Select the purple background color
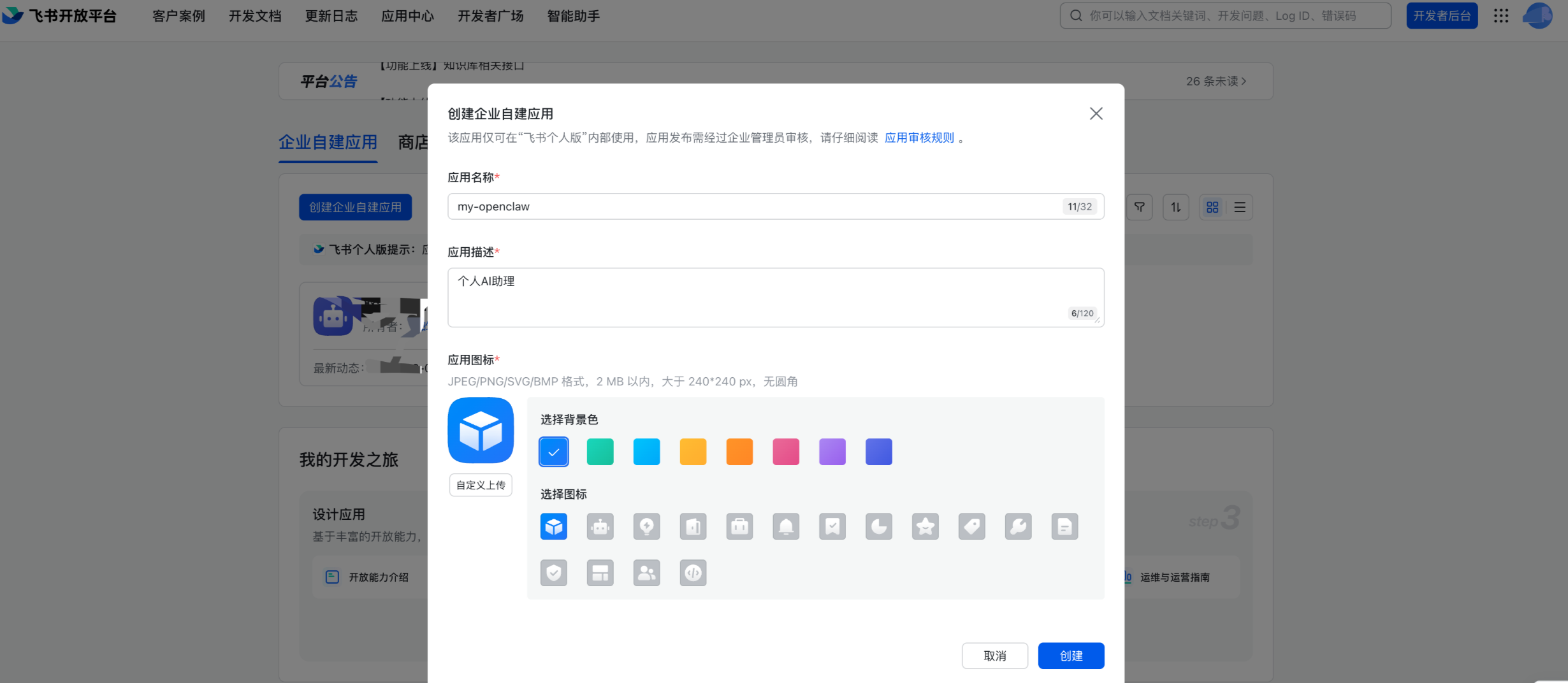This screenshot has width=1568, height=683. click(x=832, y=452)
